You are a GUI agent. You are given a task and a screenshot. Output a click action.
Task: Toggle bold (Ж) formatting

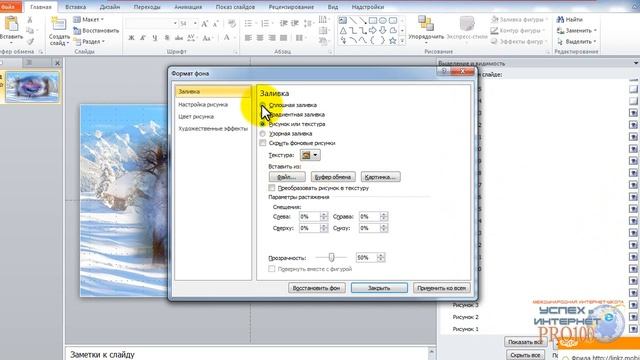(x=131, y=38)
